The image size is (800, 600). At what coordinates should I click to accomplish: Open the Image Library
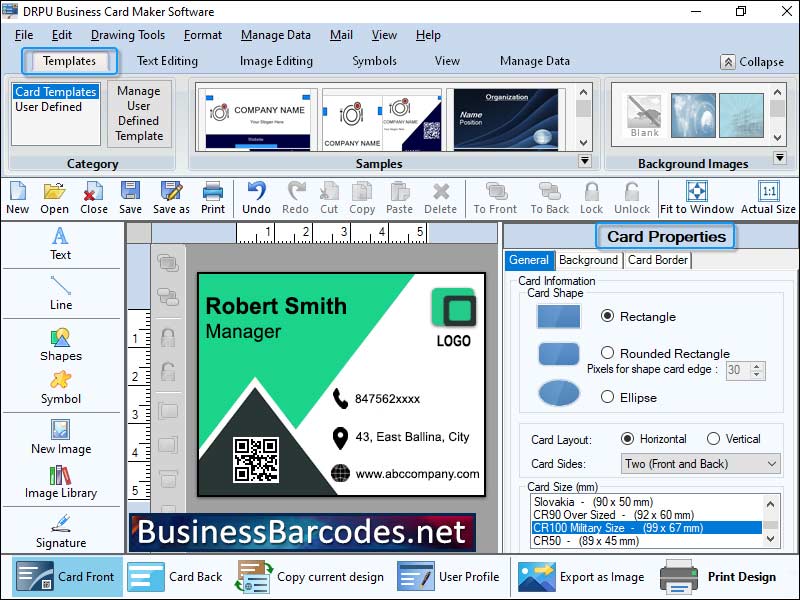(x=60, y=485)
